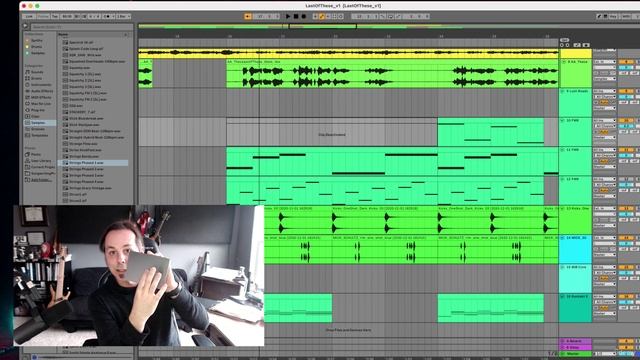Click the arrangement overview bar
The width and height of the screenshot is (640, 360).
[347, 27]
